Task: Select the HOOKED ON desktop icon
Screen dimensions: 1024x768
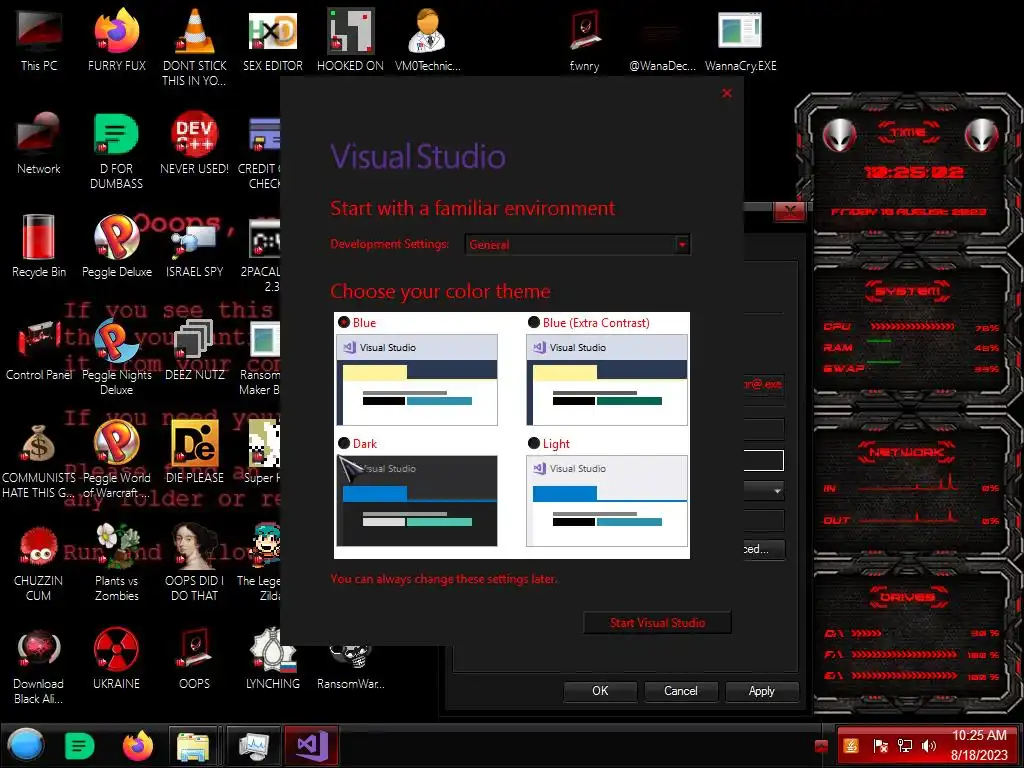Action: point(351,40)
